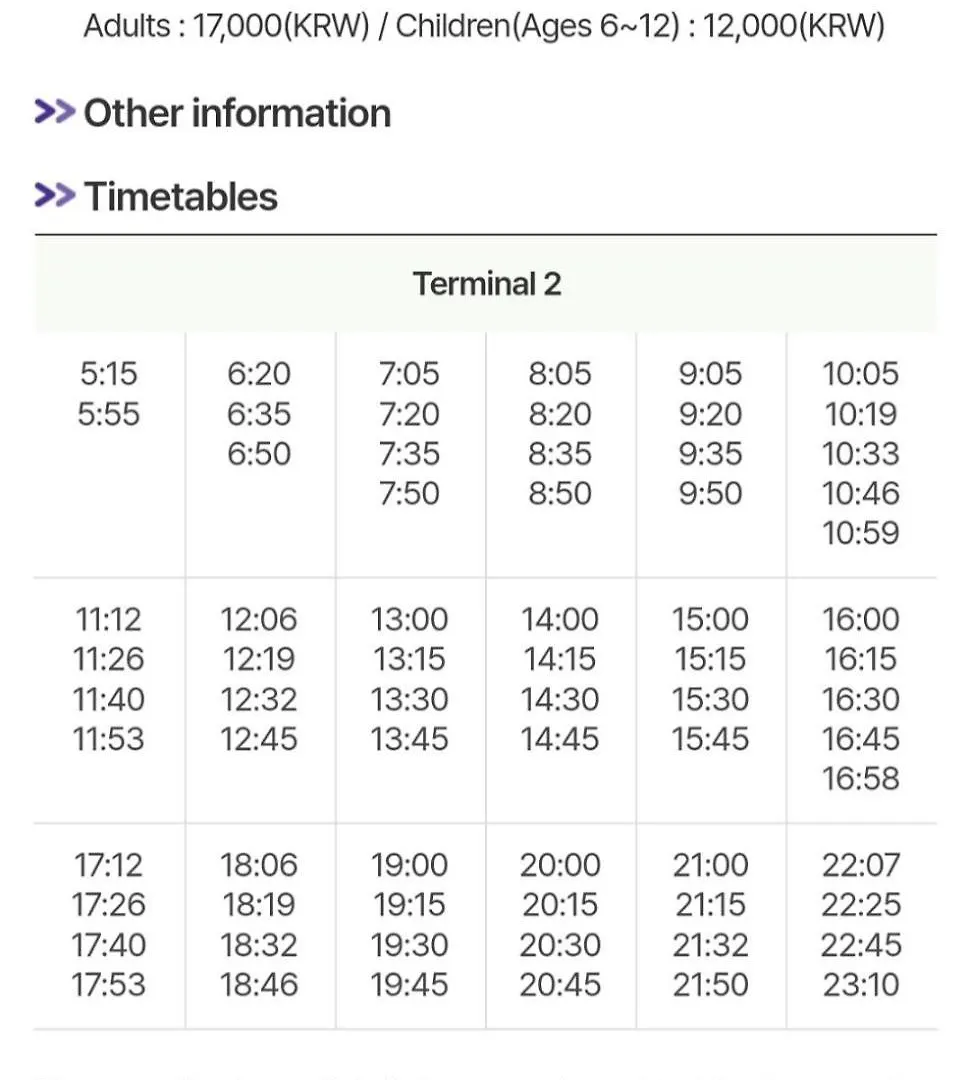Select the 14:30 departure time

[x=559, y=699]
